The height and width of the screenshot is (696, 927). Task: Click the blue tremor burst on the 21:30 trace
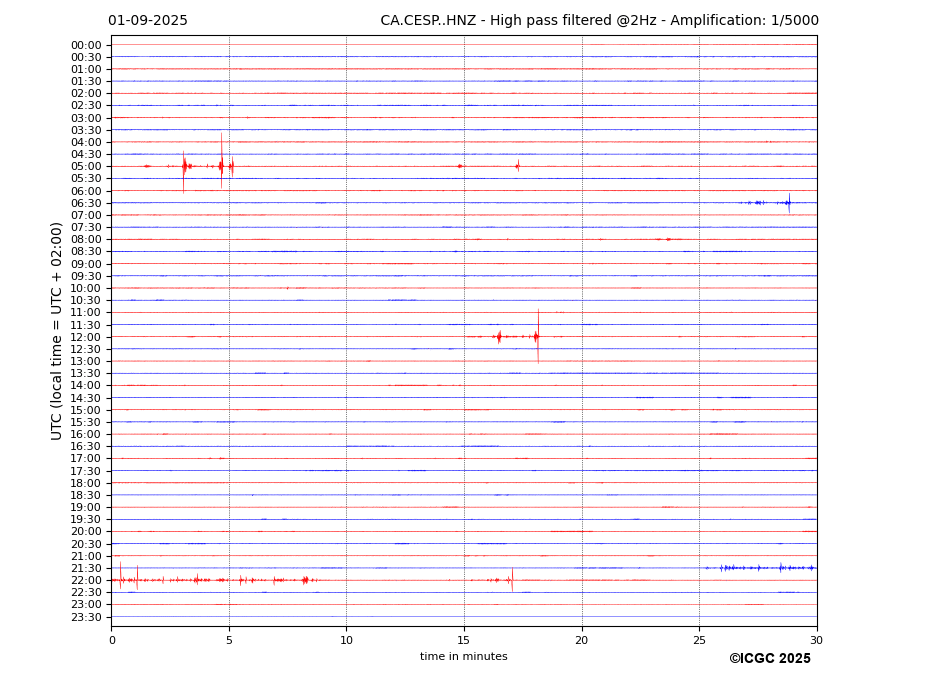760,568
